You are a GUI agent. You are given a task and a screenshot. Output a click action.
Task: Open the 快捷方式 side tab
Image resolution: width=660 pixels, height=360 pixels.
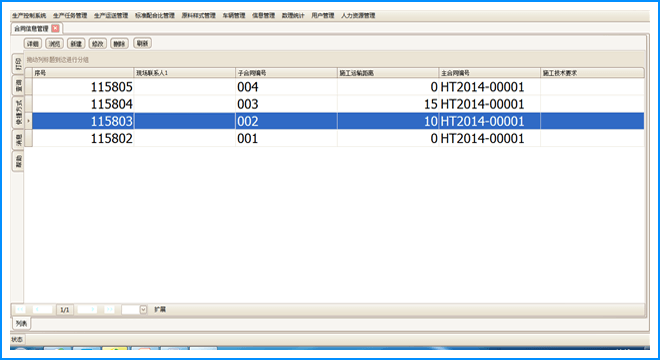(x=18, y=112)
